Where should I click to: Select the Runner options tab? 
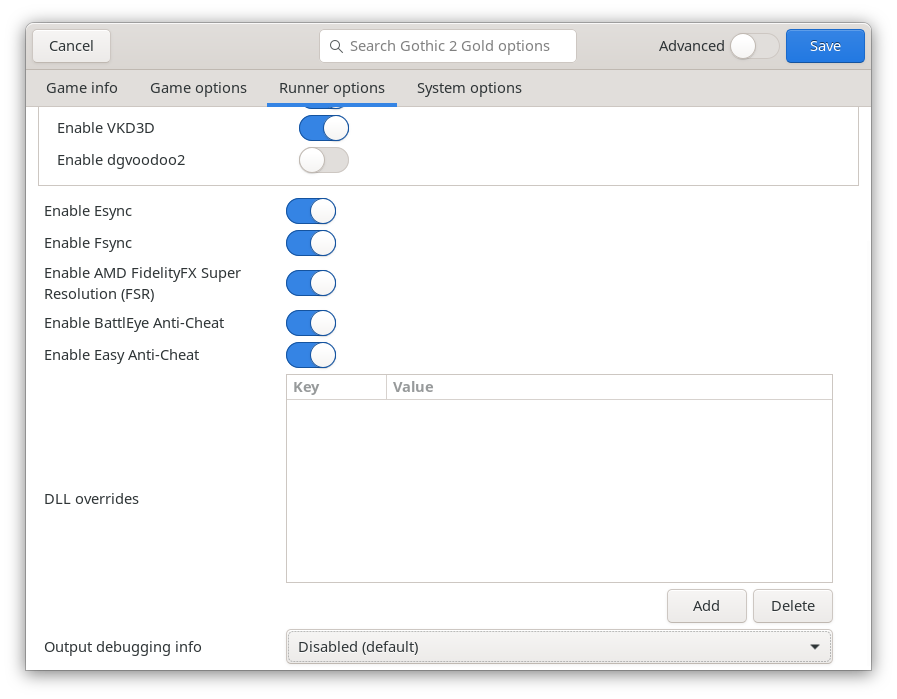(332, 88)
